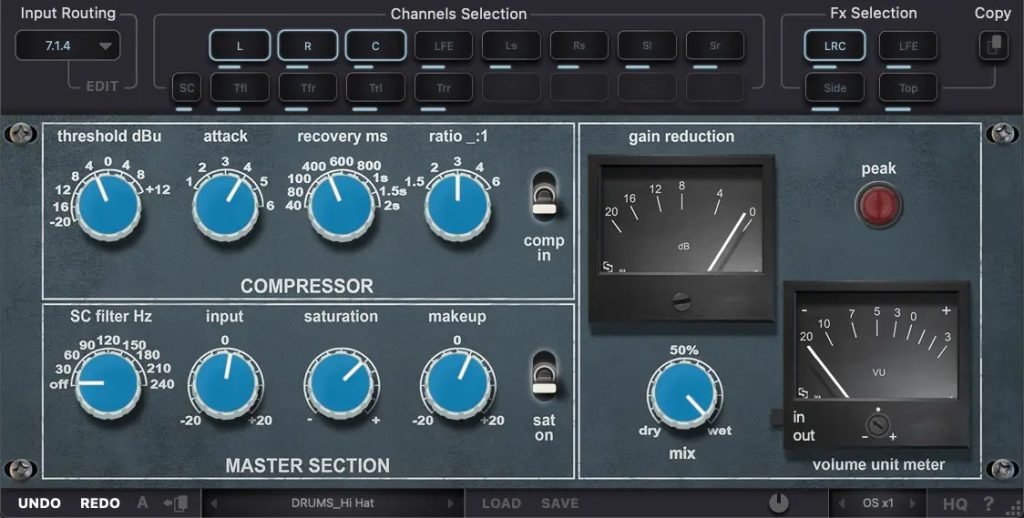1024x518 pixels.
Task: Toggle the sat on switch
Action: point(543,375)
